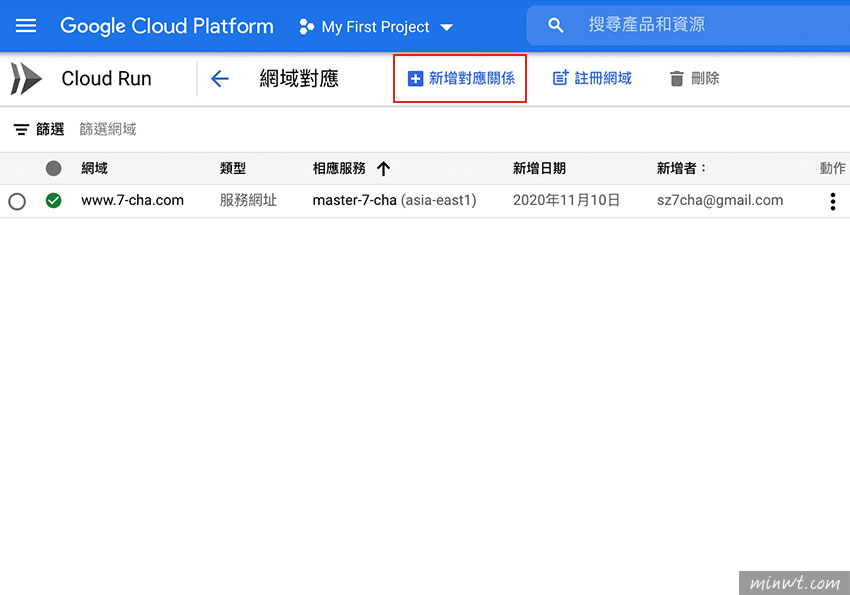Viewport: 850px width, 595px height.
Task: Click the 網域對應 page title
Action: coord(299,79)
